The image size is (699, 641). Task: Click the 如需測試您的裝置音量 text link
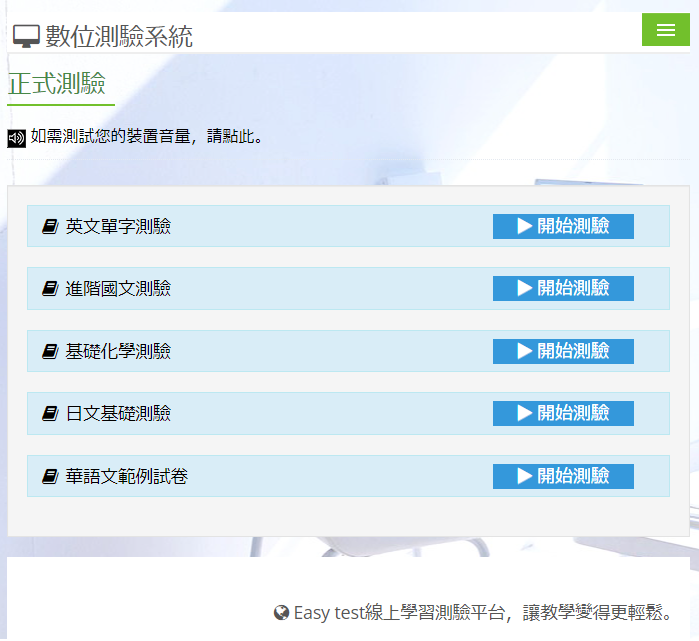(x=147, y=137)
